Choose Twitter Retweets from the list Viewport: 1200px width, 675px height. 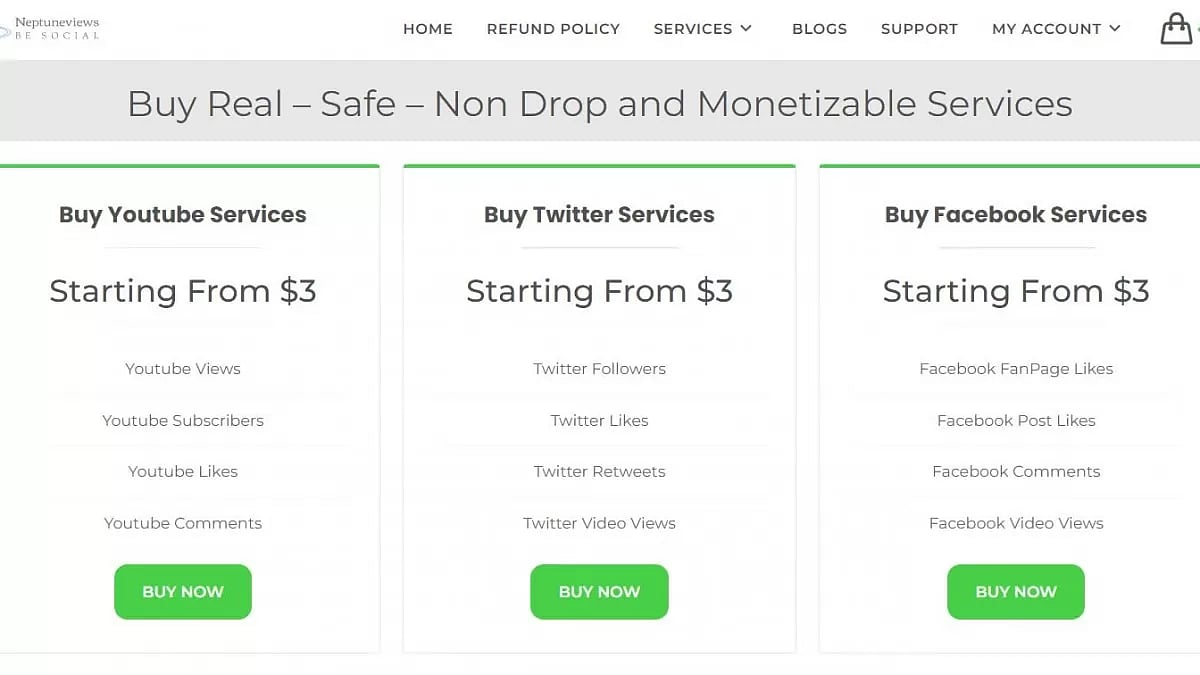599,472
